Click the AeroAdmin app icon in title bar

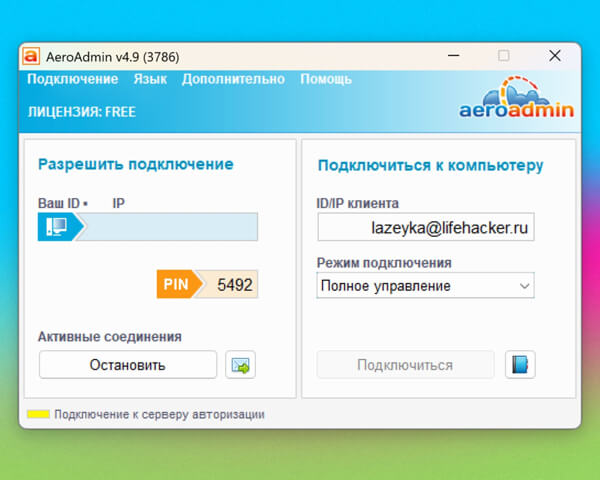click(x=31, y=56)
